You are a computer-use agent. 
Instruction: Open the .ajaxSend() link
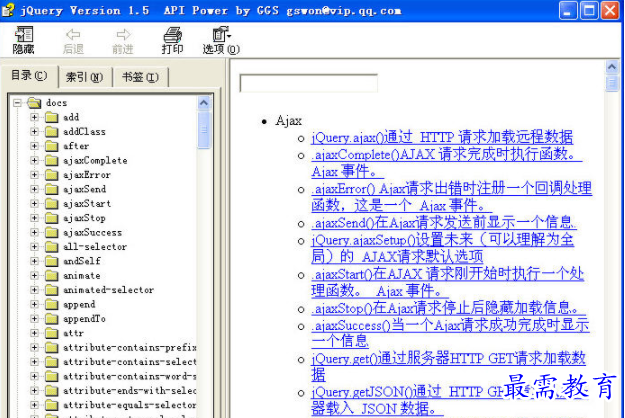444,222
